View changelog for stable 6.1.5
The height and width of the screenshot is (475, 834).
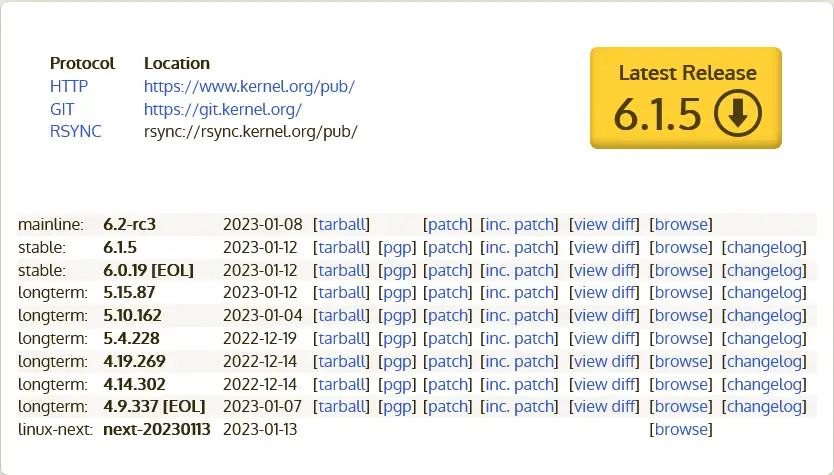pos(764,247)
